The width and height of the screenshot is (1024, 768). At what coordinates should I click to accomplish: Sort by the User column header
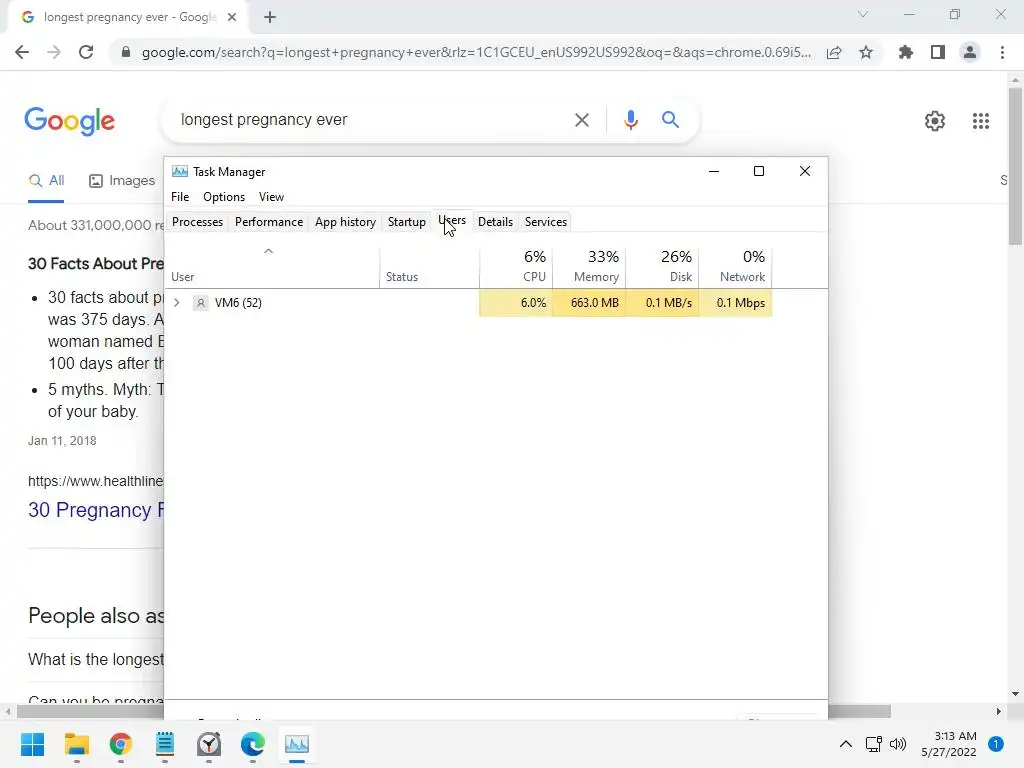[272, 267]
